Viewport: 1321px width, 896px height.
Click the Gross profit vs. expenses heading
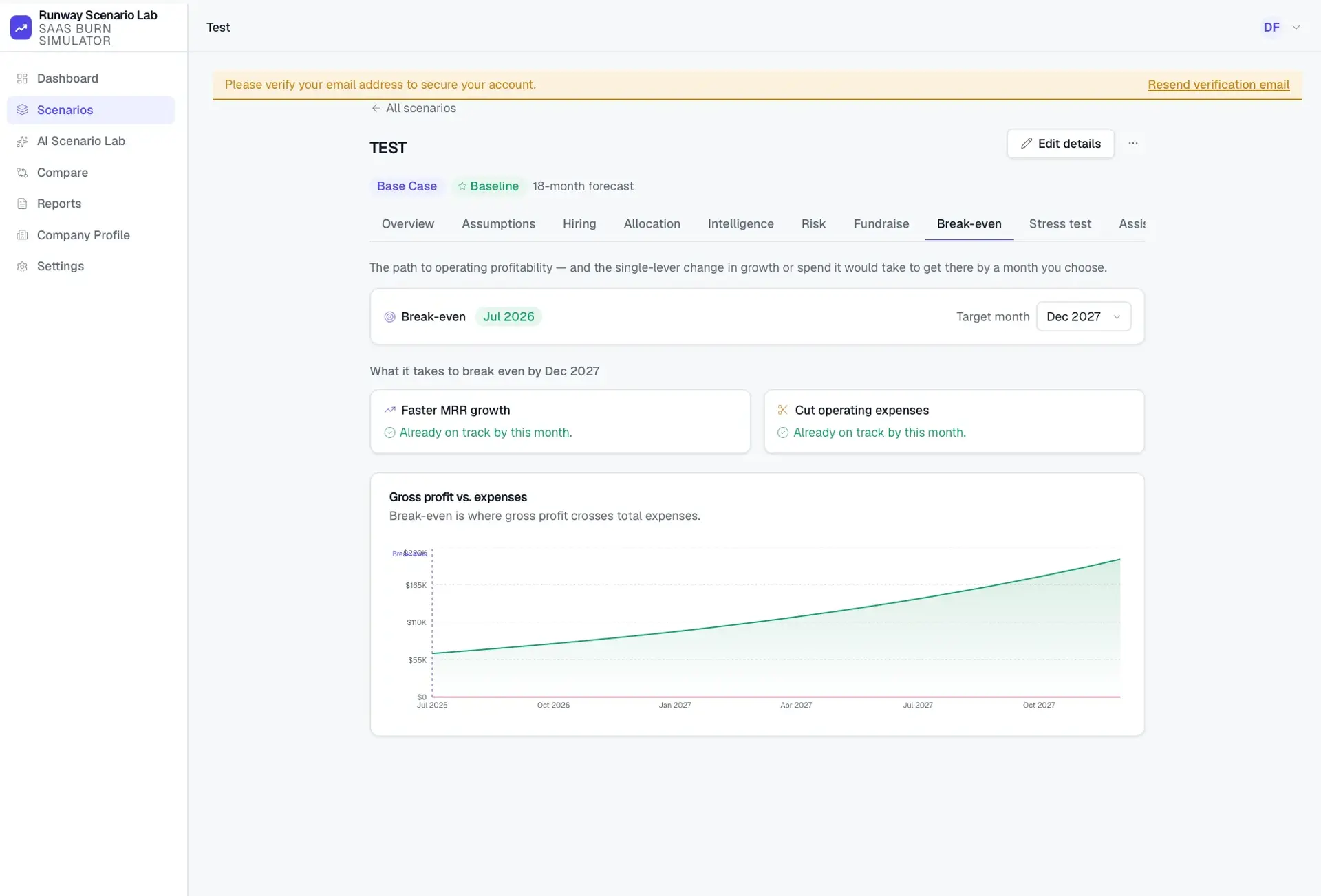pyautogui.click(x=458, y=497)
